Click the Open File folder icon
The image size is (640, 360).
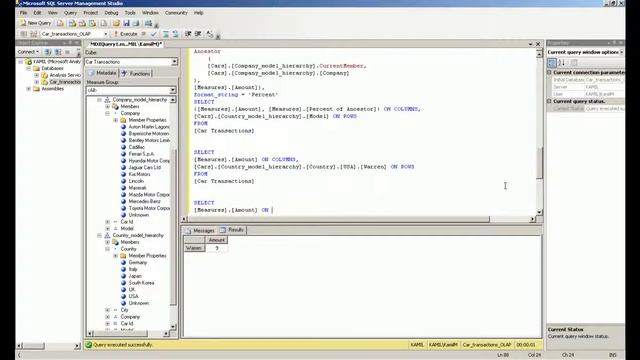click(116, 23)
